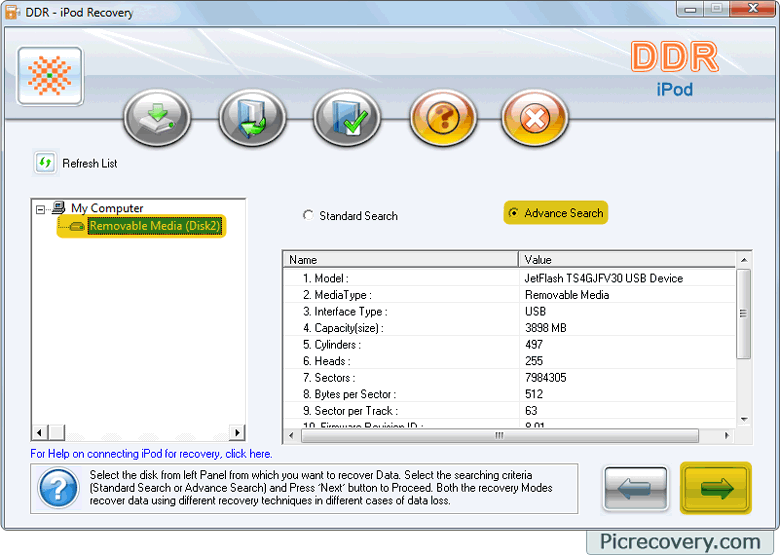Select the '9. Sector per Track :' row
Viewport: 780px width, 555px height.
(350, 411)
